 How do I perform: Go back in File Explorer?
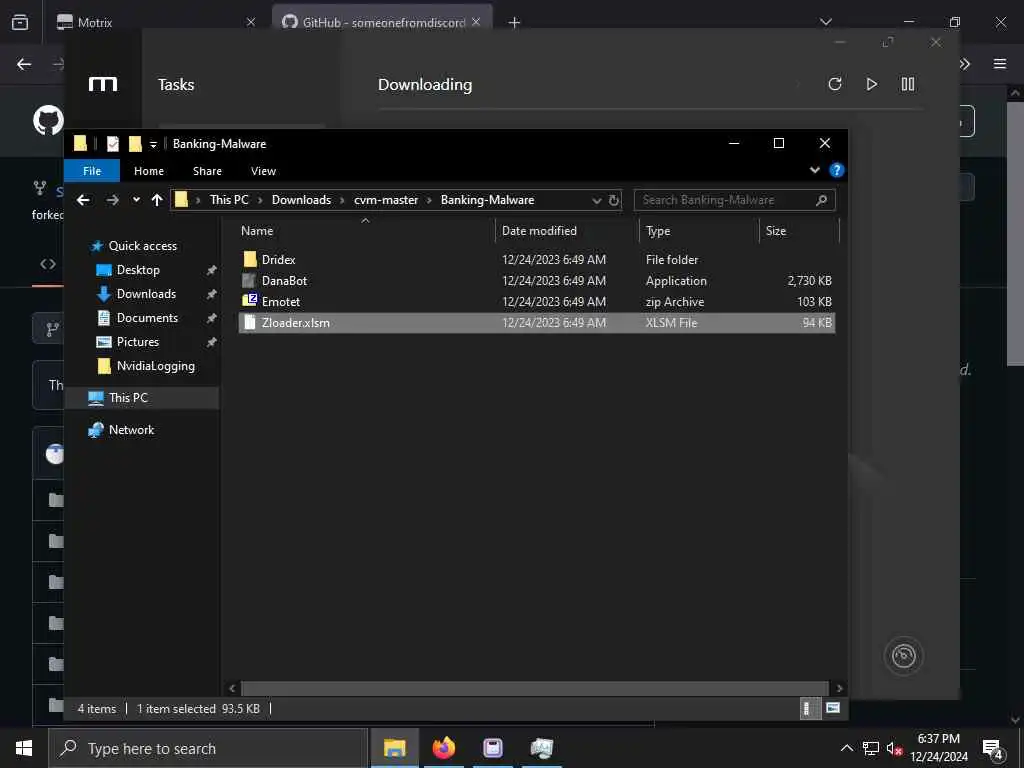[x=83, y=200]
